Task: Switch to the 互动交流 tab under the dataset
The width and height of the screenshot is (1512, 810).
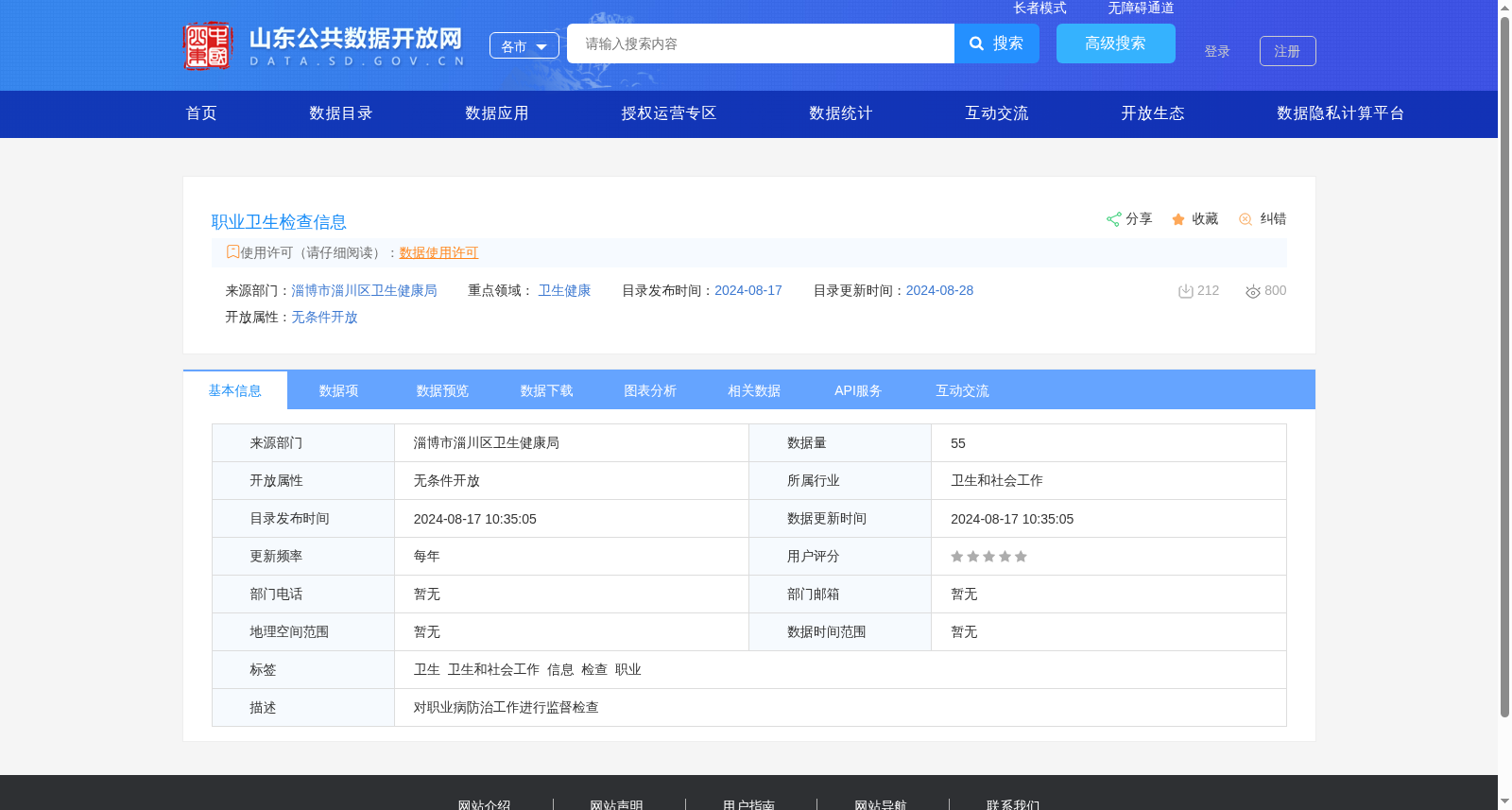Action: [963, 390]
